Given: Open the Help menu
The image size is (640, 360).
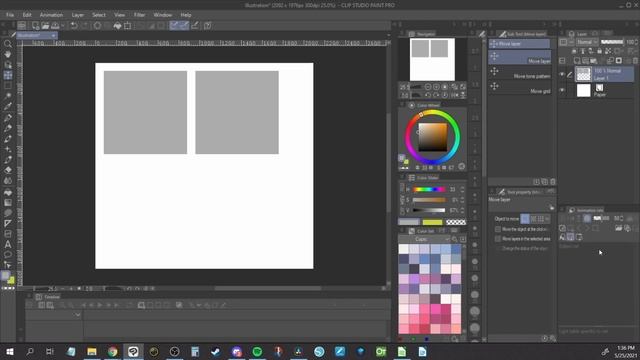Looking at the screenshot, I should click(x=186, y=15).
